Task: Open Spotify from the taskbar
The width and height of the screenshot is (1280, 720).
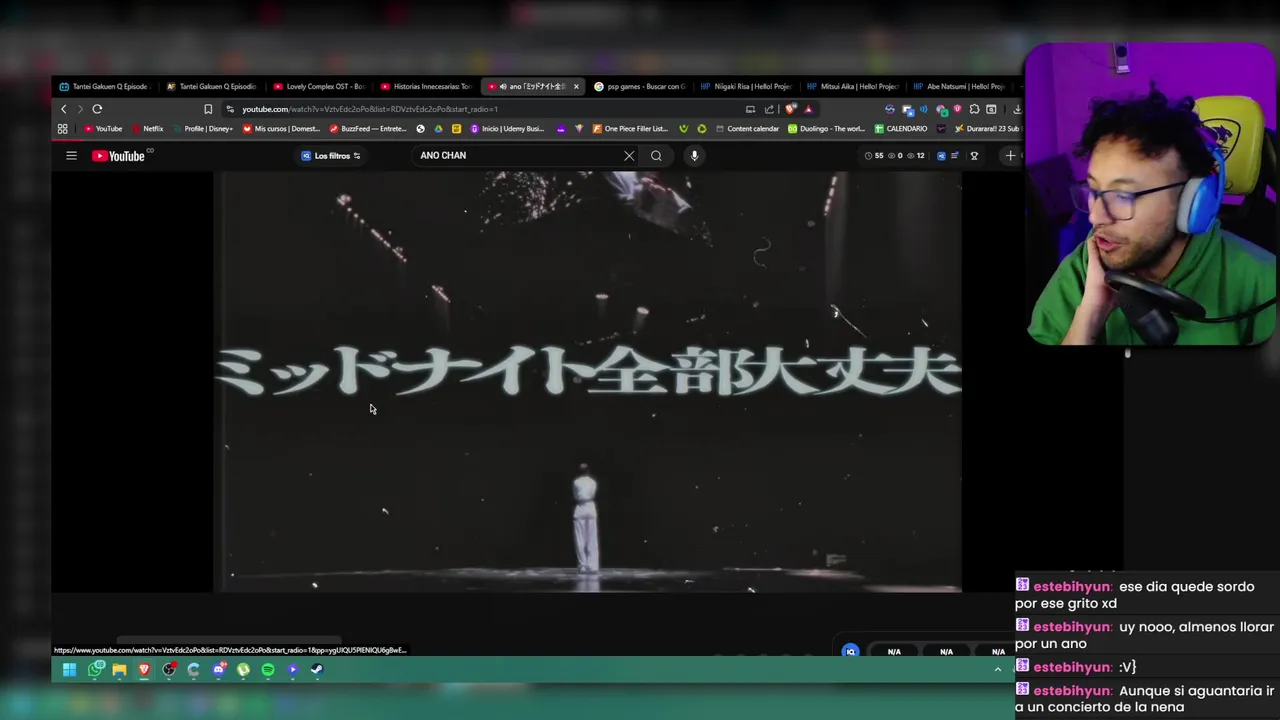Action: click(268, 670)
